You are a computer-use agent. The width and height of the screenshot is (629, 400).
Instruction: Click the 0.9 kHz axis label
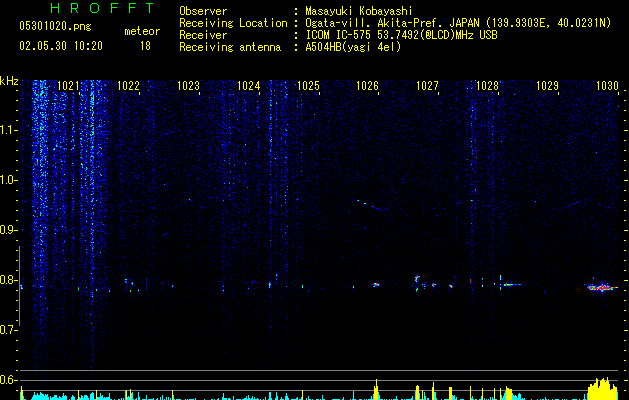[x=7, y=230]
